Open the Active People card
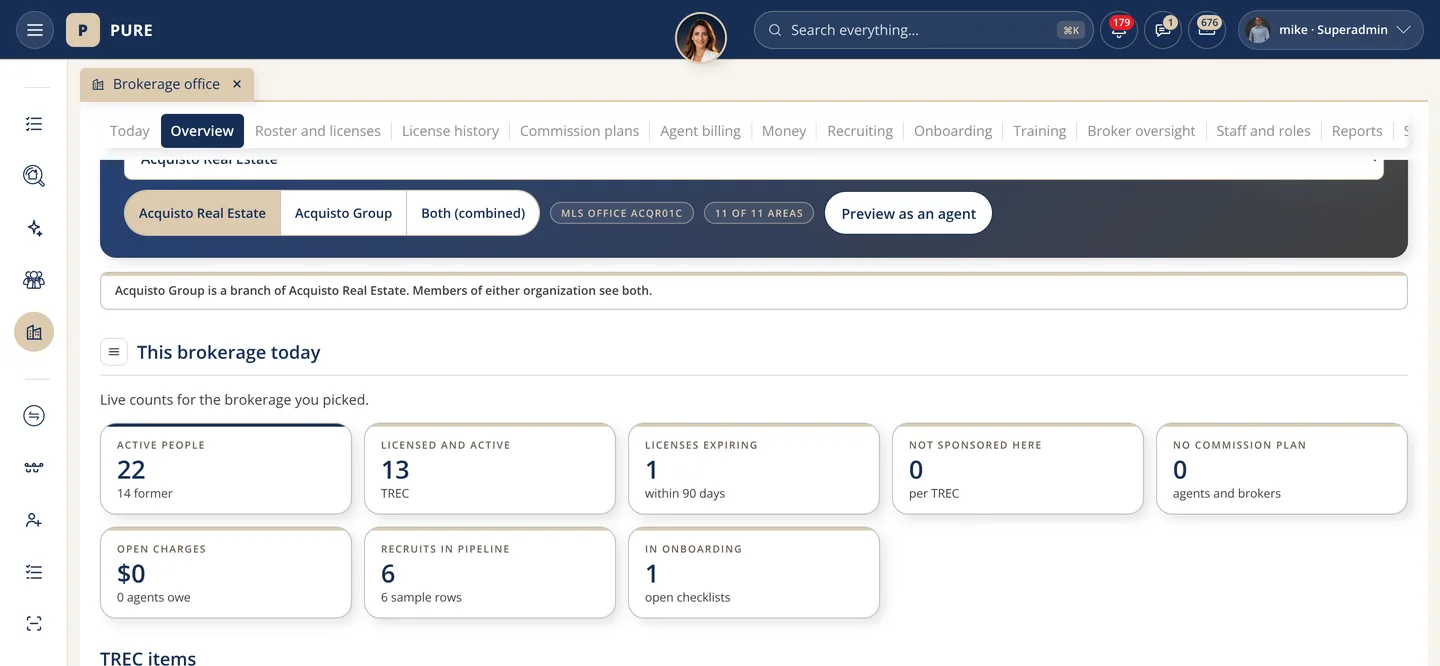Screen dimensions: 1440x666 tap(226, 469)
